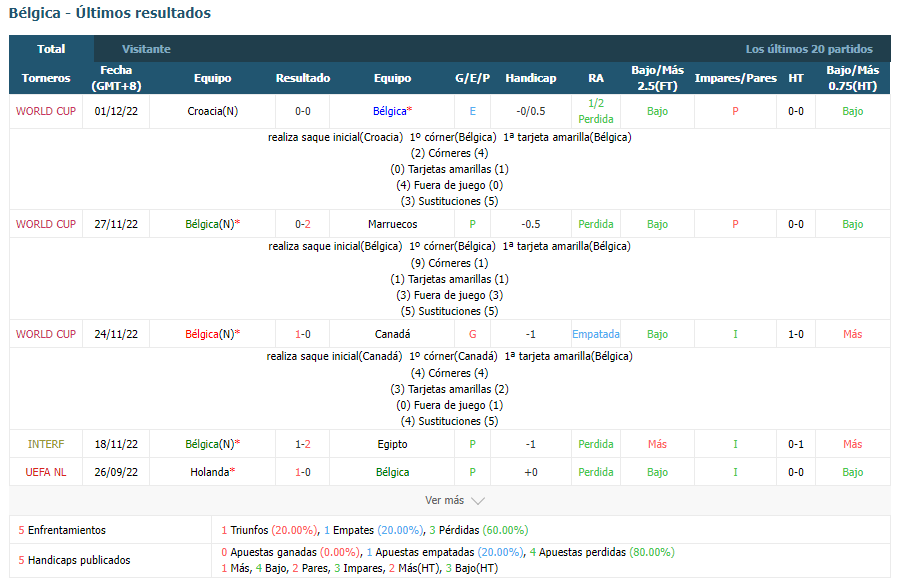Viewport: 900px width, 586px height.
Task: Click Bélgica - Últimos resultados heading
Action: point(110,13)
